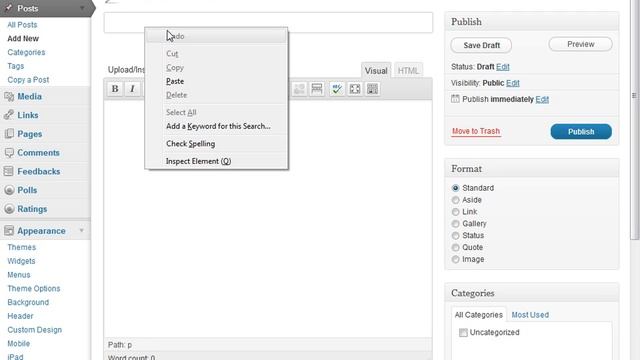Open Tags under Posts
This screenshot has height=360, width=640.
click(16, 66)
